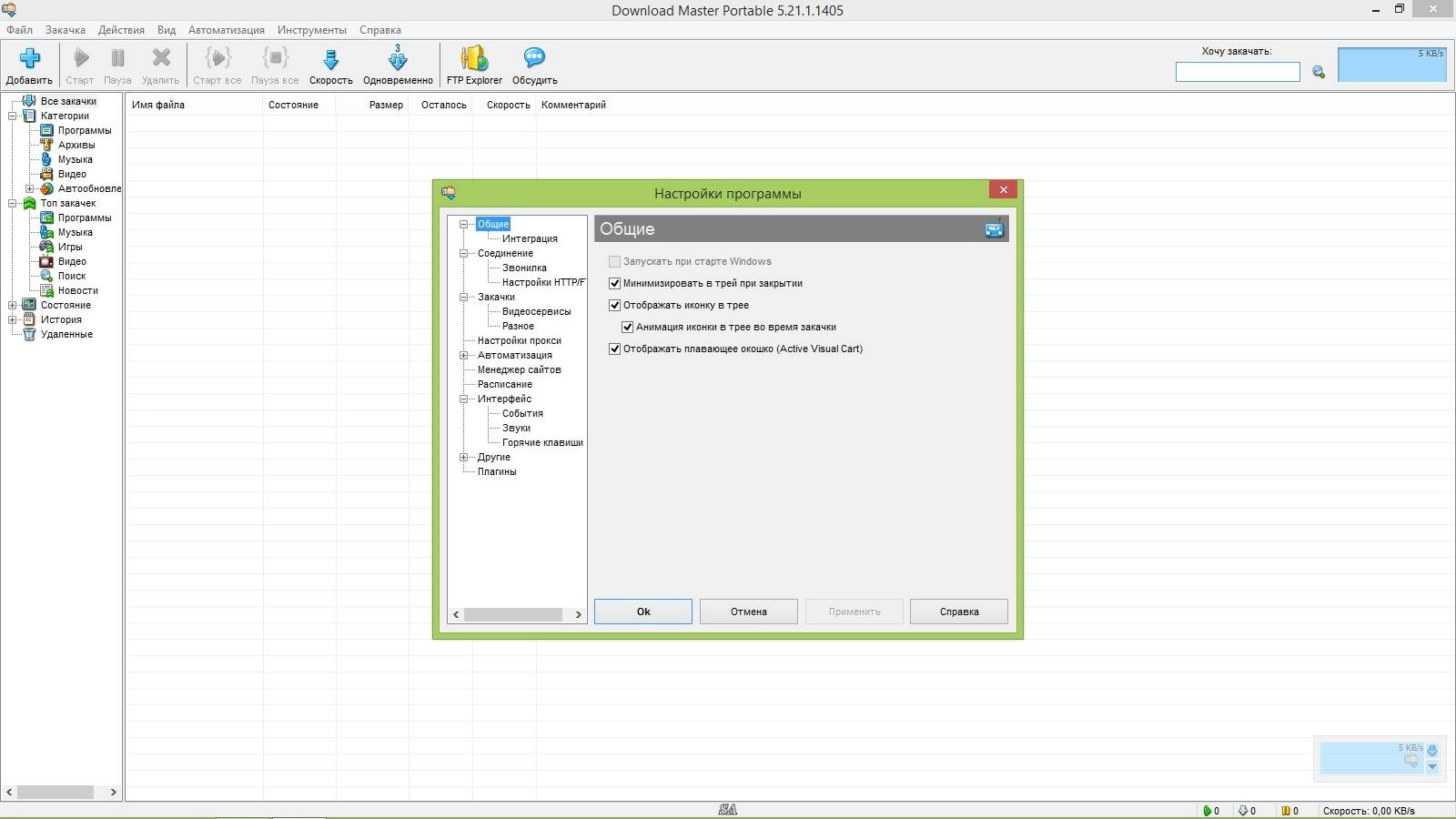Enable Запускать при старте Windows checkbox

[614, 261]
